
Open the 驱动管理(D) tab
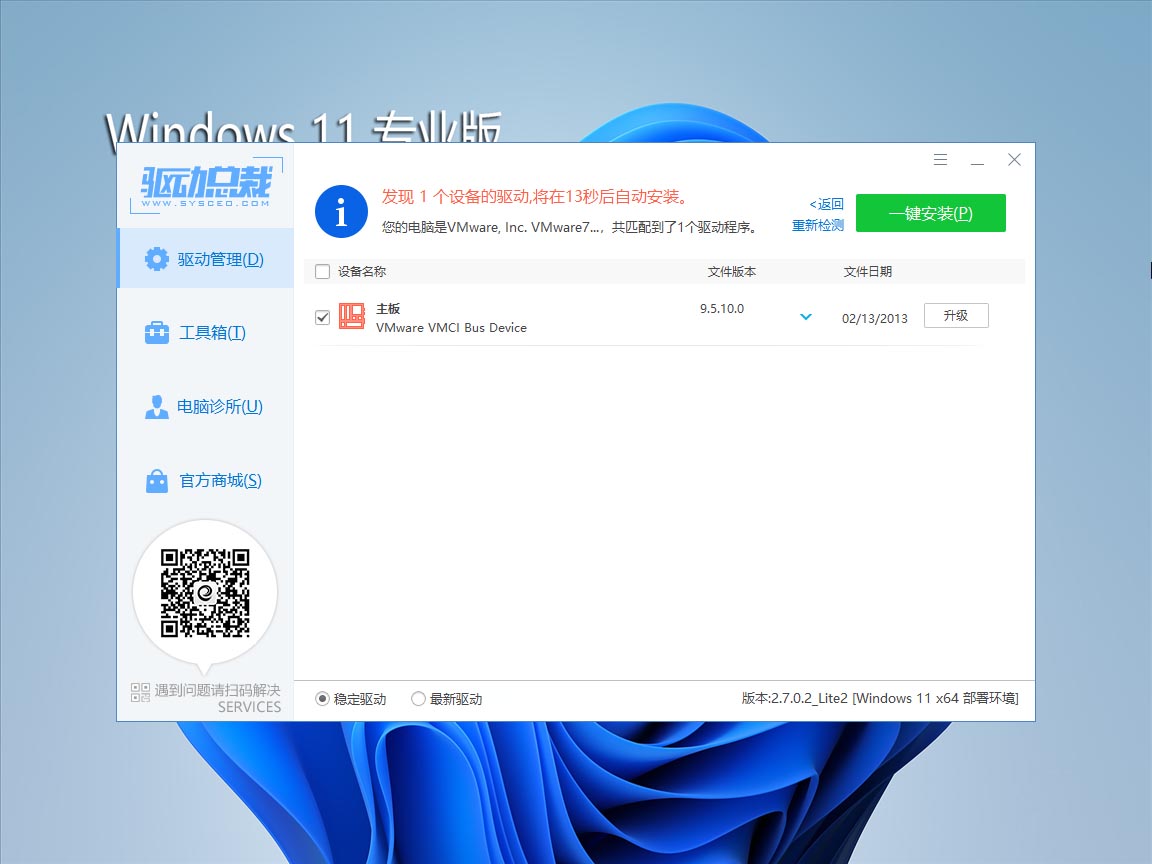pos(206,259)
